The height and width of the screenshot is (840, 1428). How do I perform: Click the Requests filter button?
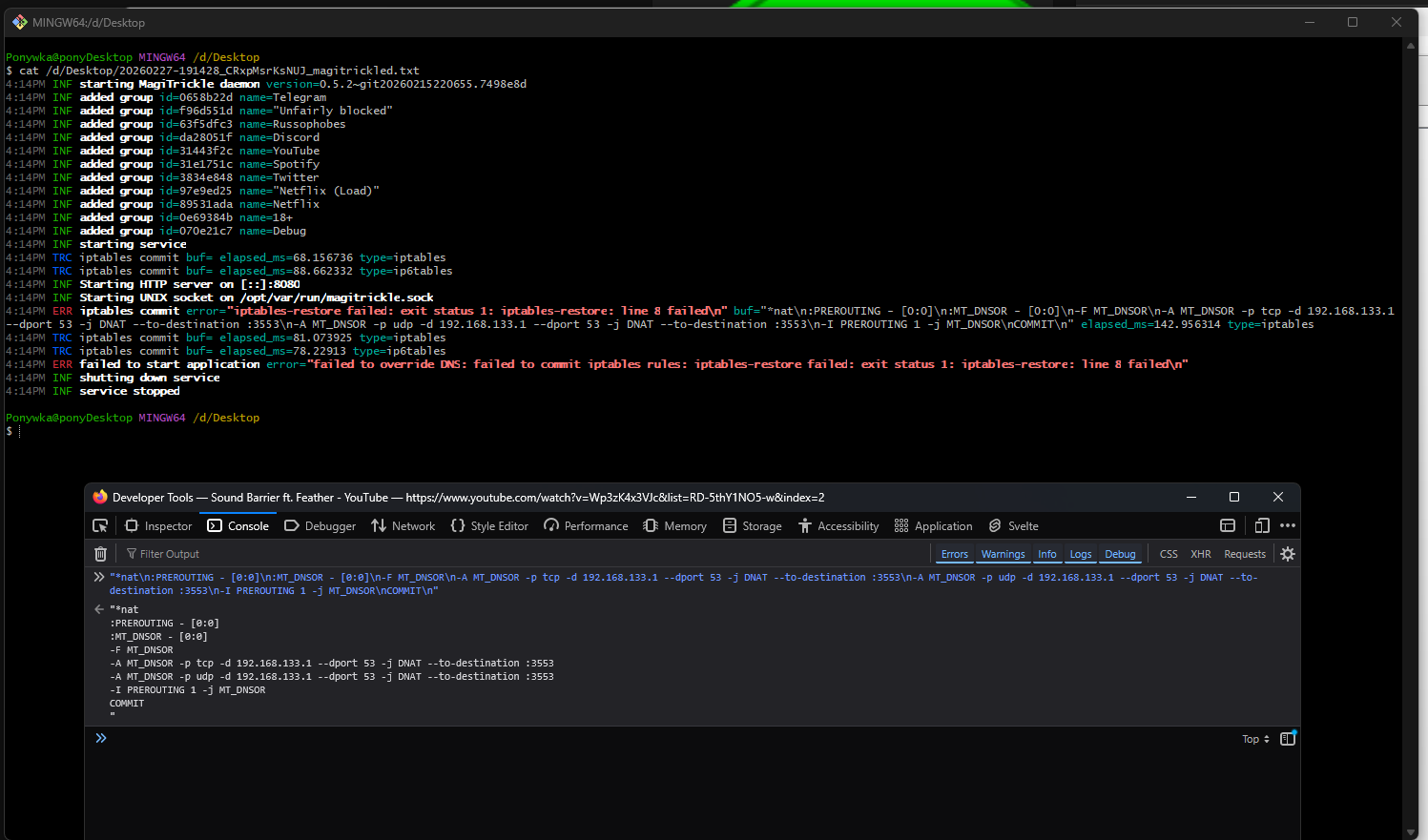(x=1244, y=554)
